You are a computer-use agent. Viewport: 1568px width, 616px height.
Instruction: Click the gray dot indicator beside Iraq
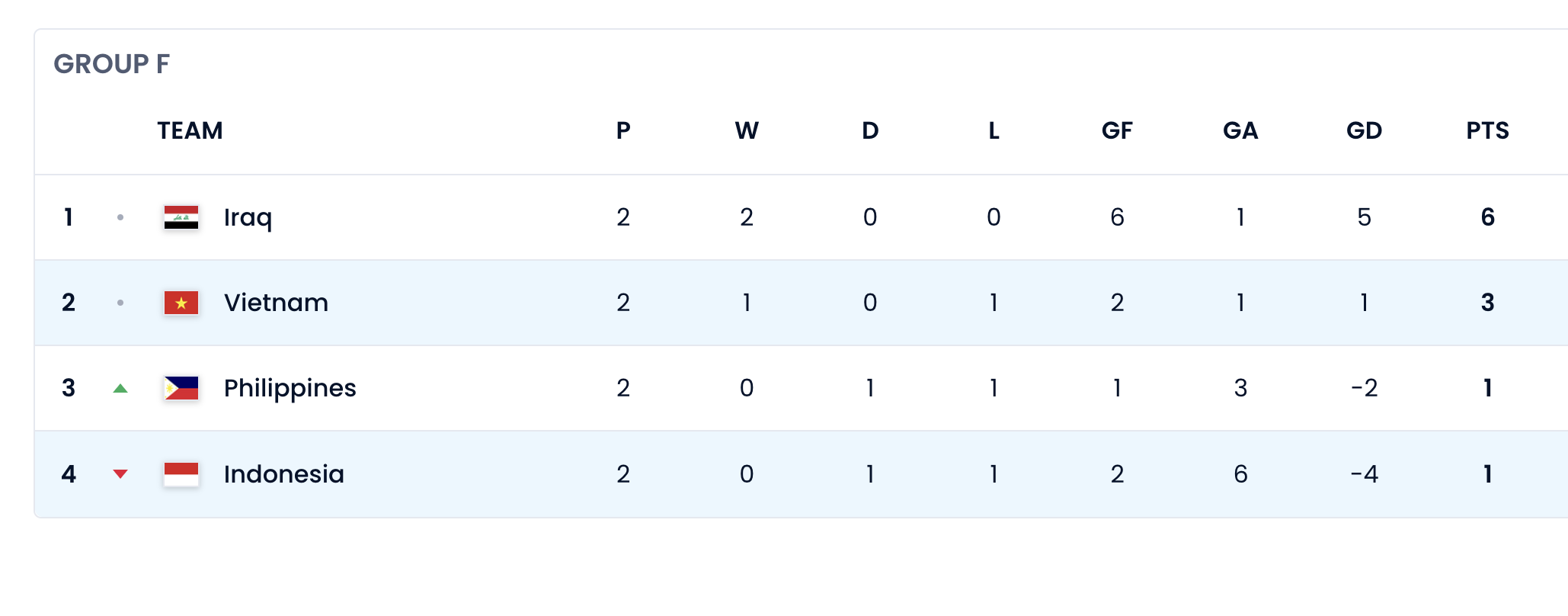120,217
